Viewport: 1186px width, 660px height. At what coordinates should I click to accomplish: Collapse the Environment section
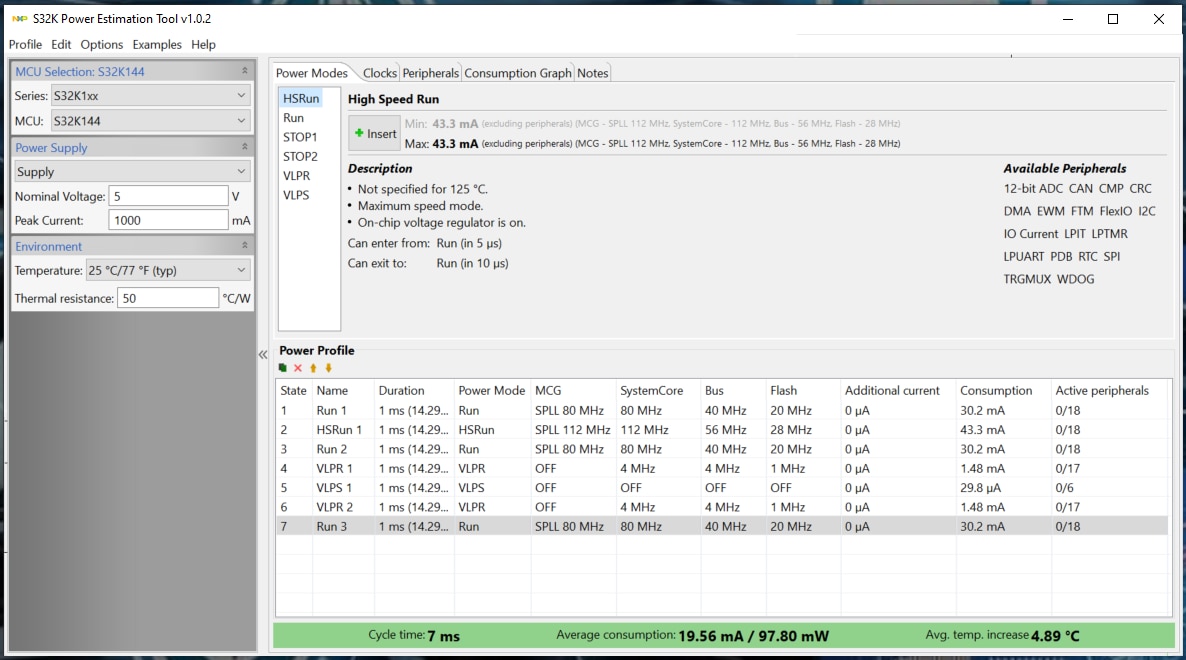(x=245, y=246)
